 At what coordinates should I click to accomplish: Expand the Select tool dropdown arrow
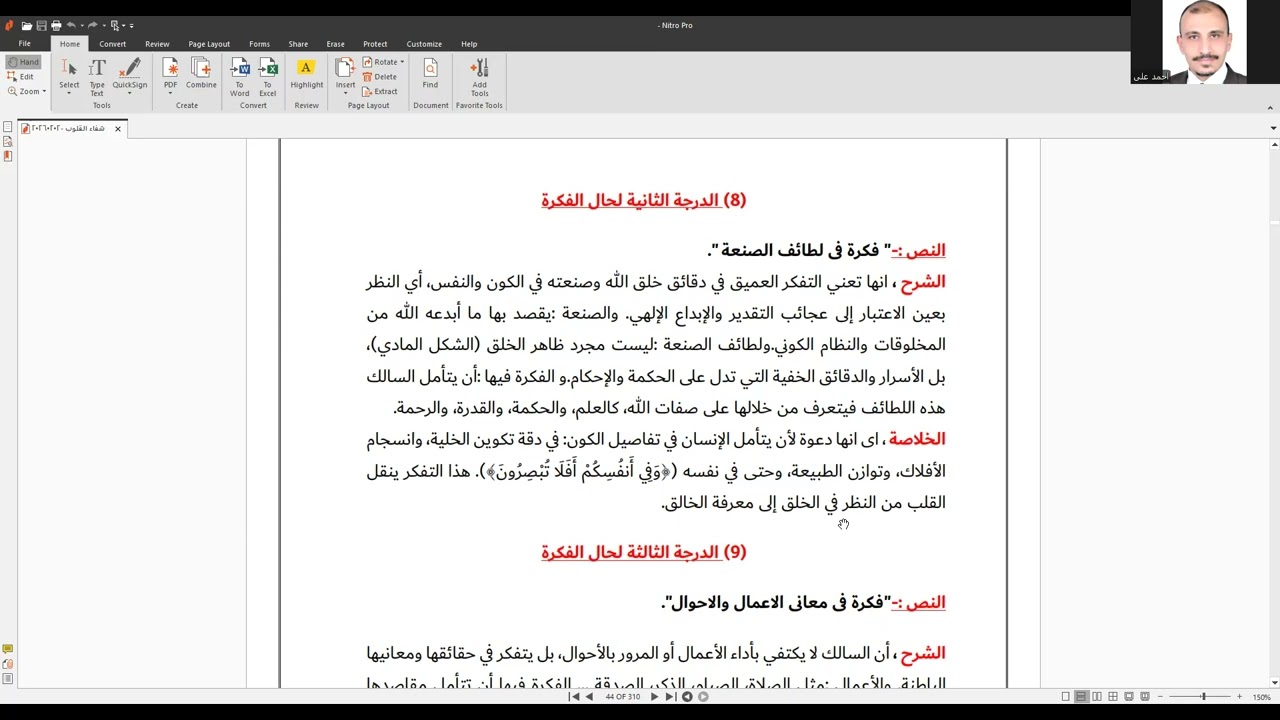[x=69, y=93]
